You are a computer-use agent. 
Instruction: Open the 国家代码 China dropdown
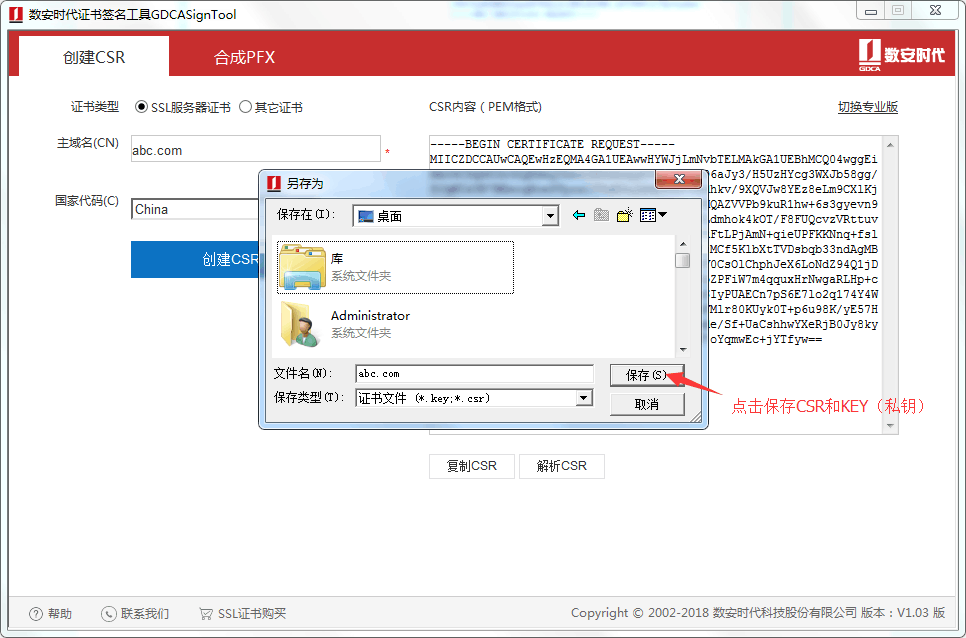195,209
